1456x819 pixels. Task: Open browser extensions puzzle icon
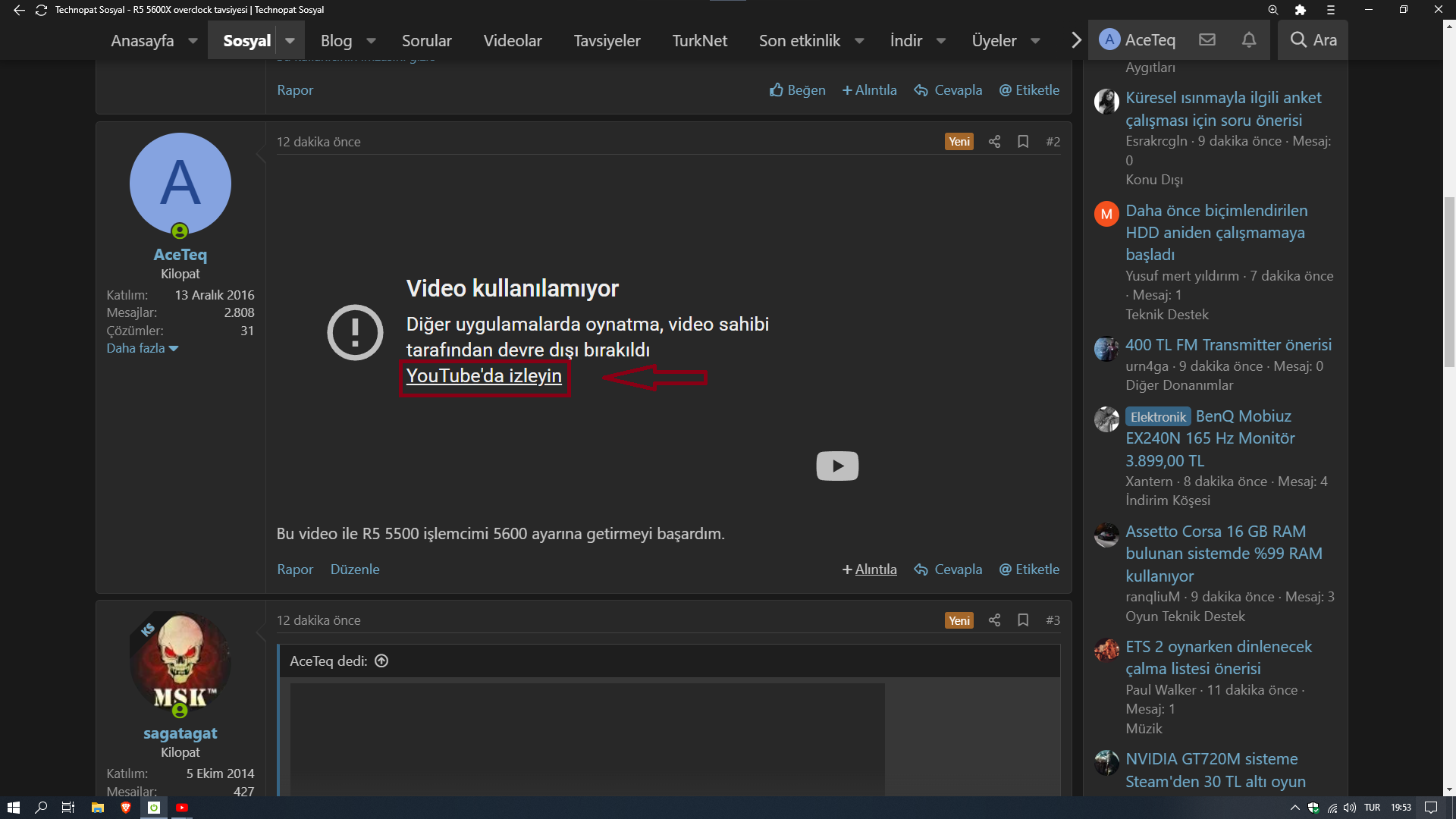pyautogui.click(x=1301, y=10)
